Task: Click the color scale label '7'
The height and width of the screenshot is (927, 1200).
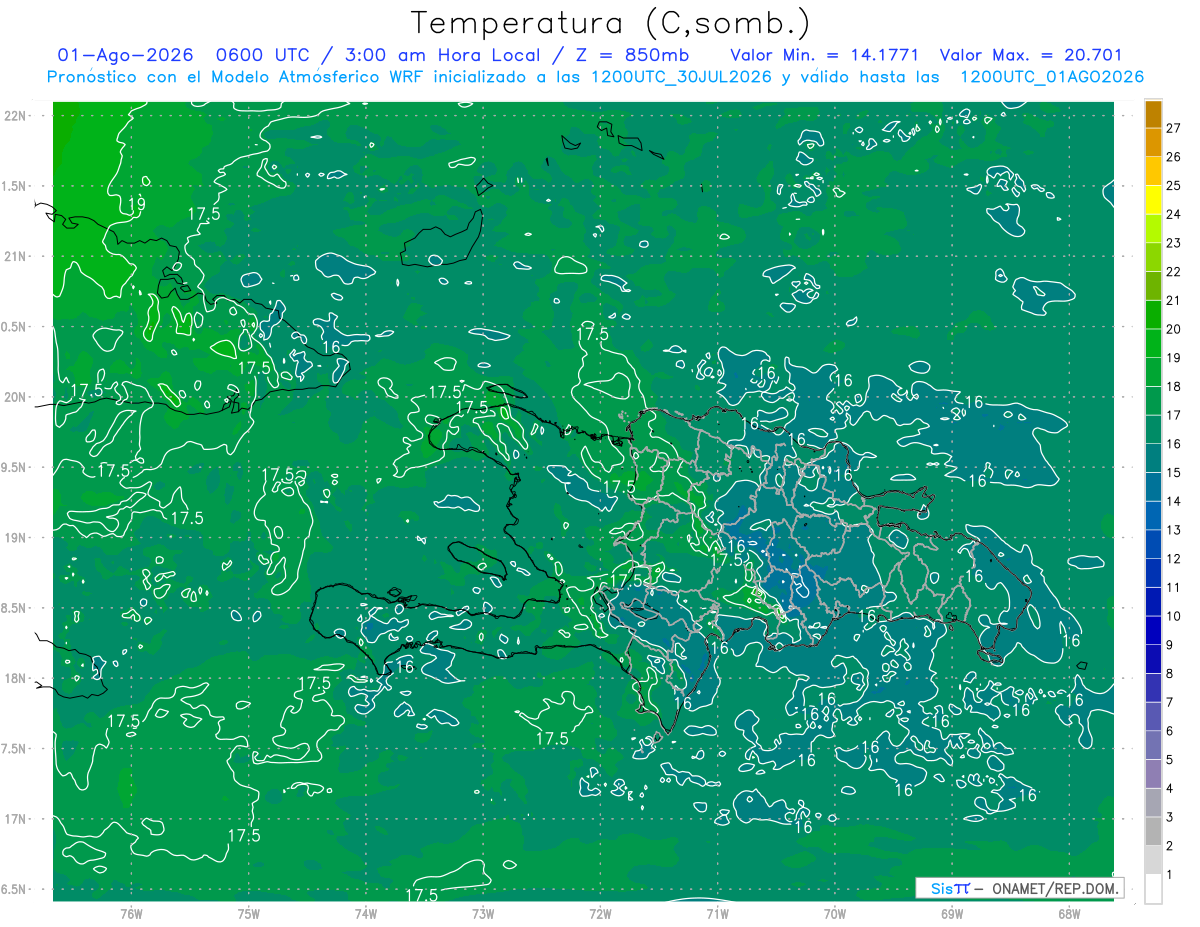Action: pos(1169,702)
